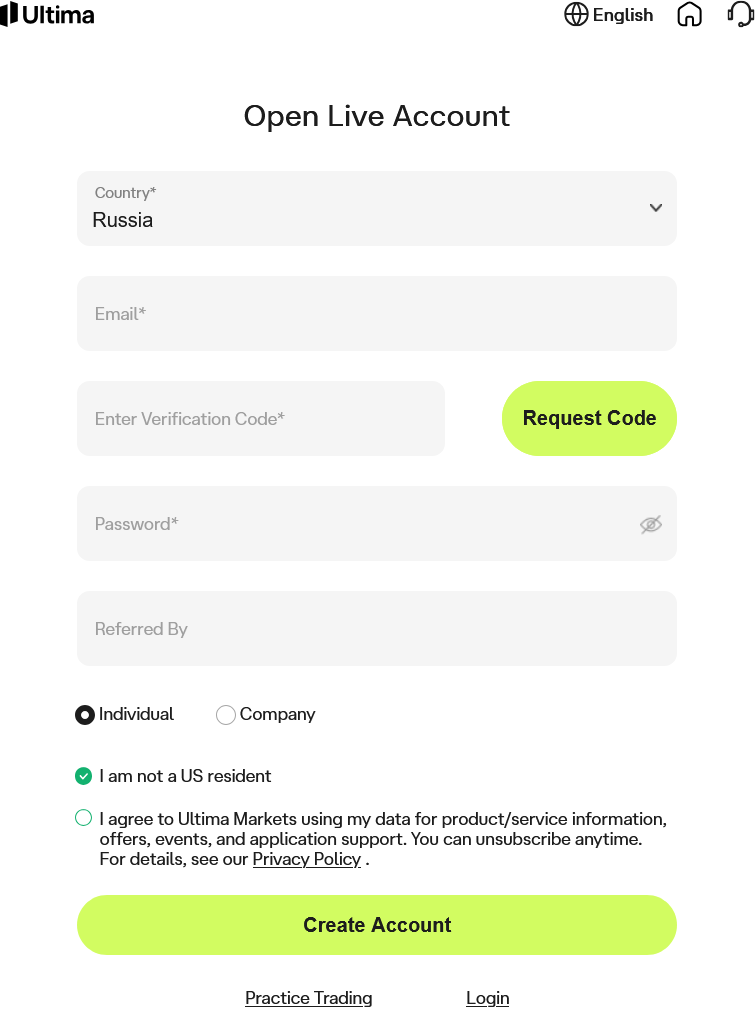Open the Privacy Policy link

point(306,859)
